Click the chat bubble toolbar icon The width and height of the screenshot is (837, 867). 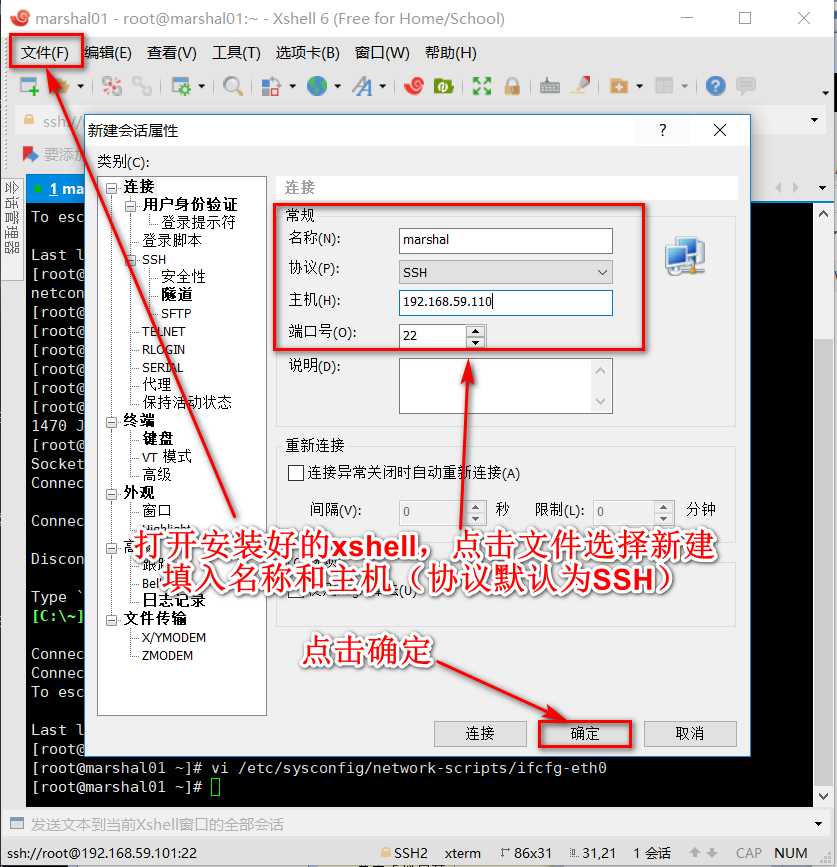(x=746, y=85)
